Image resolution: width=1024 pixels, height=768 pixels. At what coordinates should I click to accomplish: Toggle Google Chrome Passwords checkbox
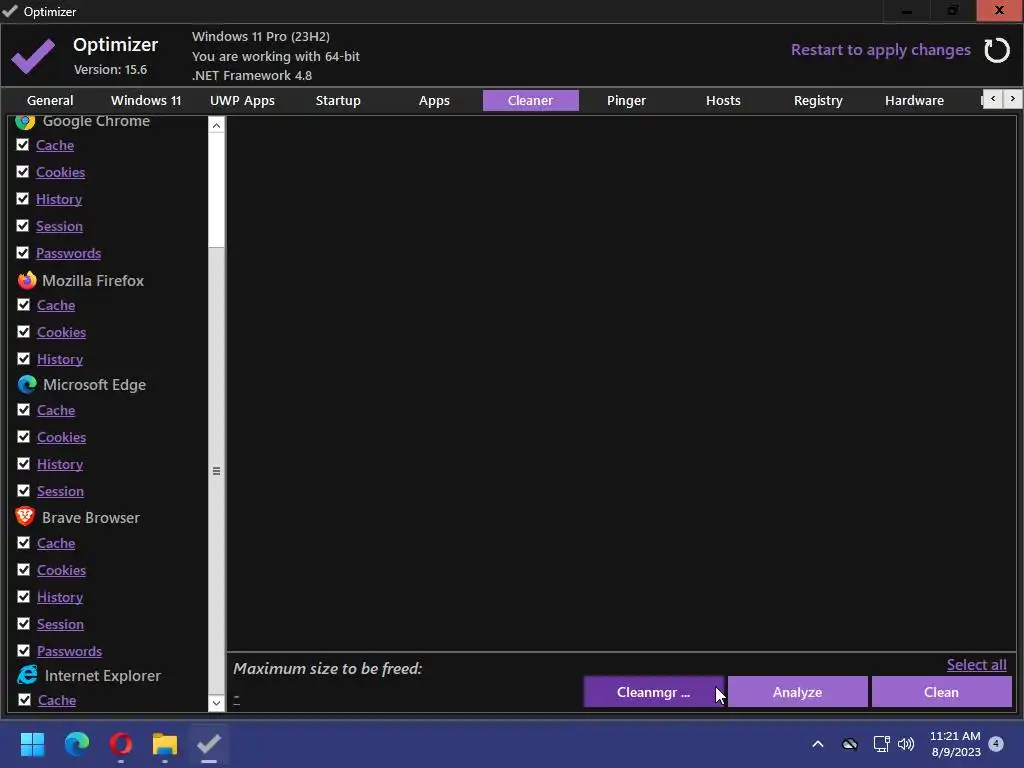[23, 252]
